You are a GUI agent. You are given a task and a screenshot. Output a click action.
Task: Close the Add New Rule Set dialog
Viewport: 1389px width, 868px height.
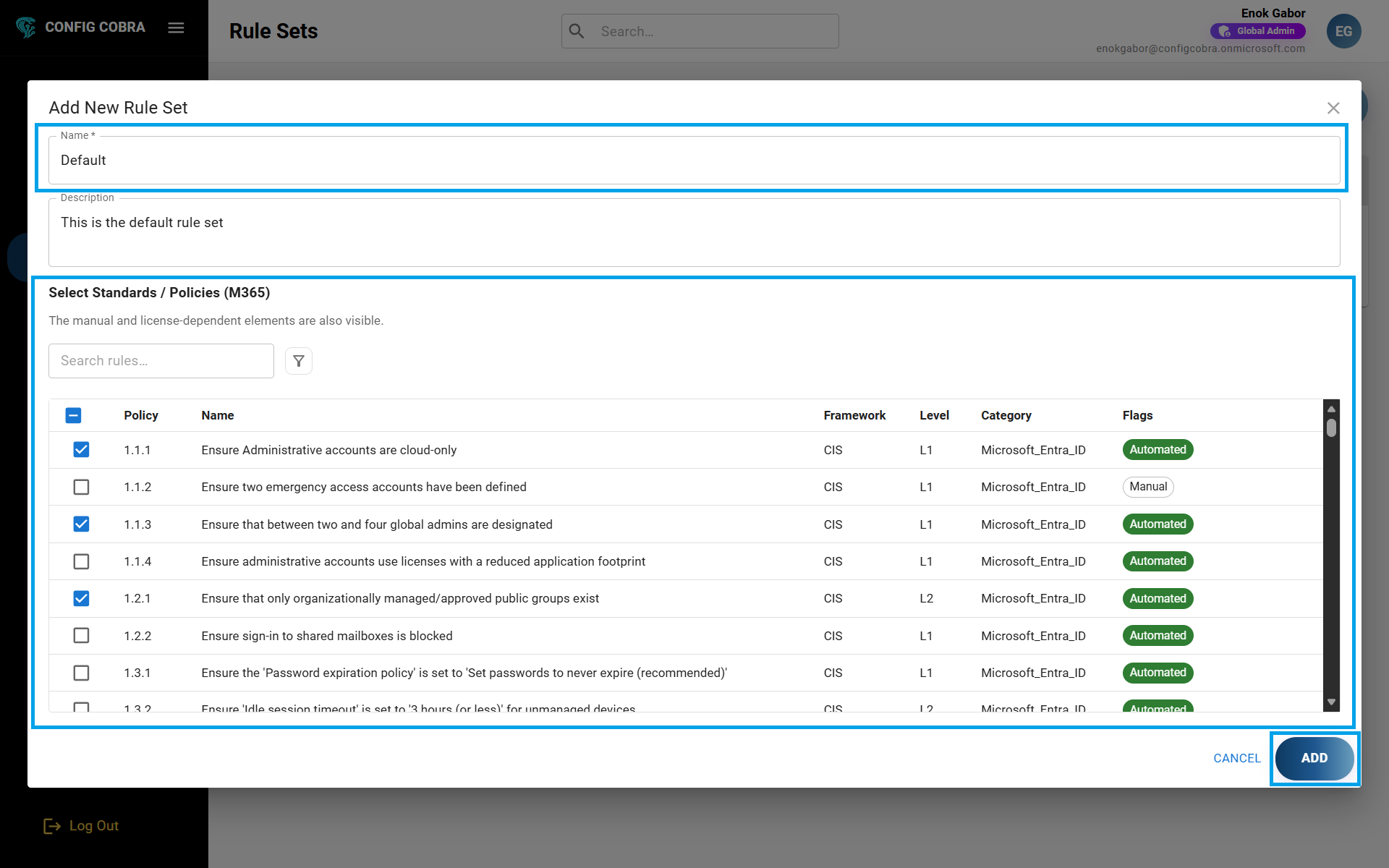point(1333,108)
